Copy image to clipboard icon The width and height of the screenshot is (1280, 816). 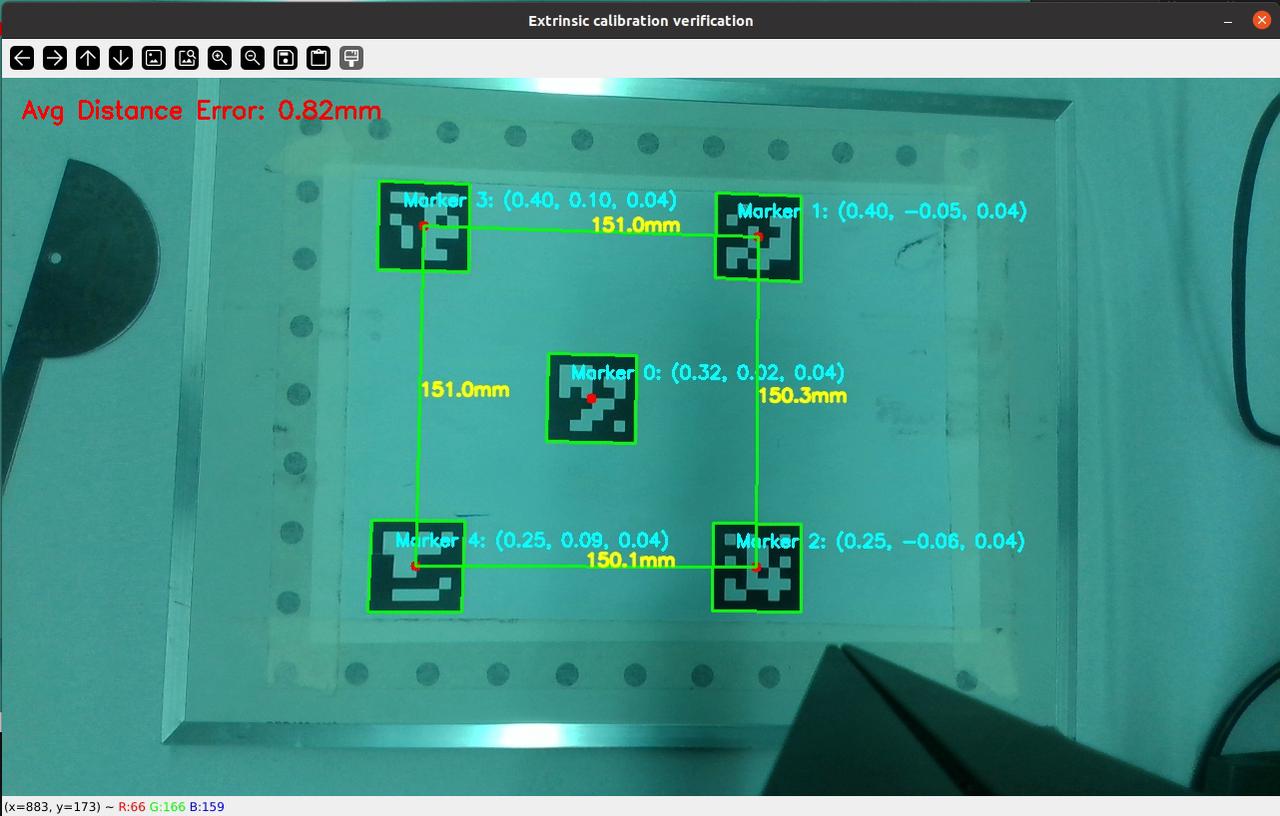[x=319, y=58]
